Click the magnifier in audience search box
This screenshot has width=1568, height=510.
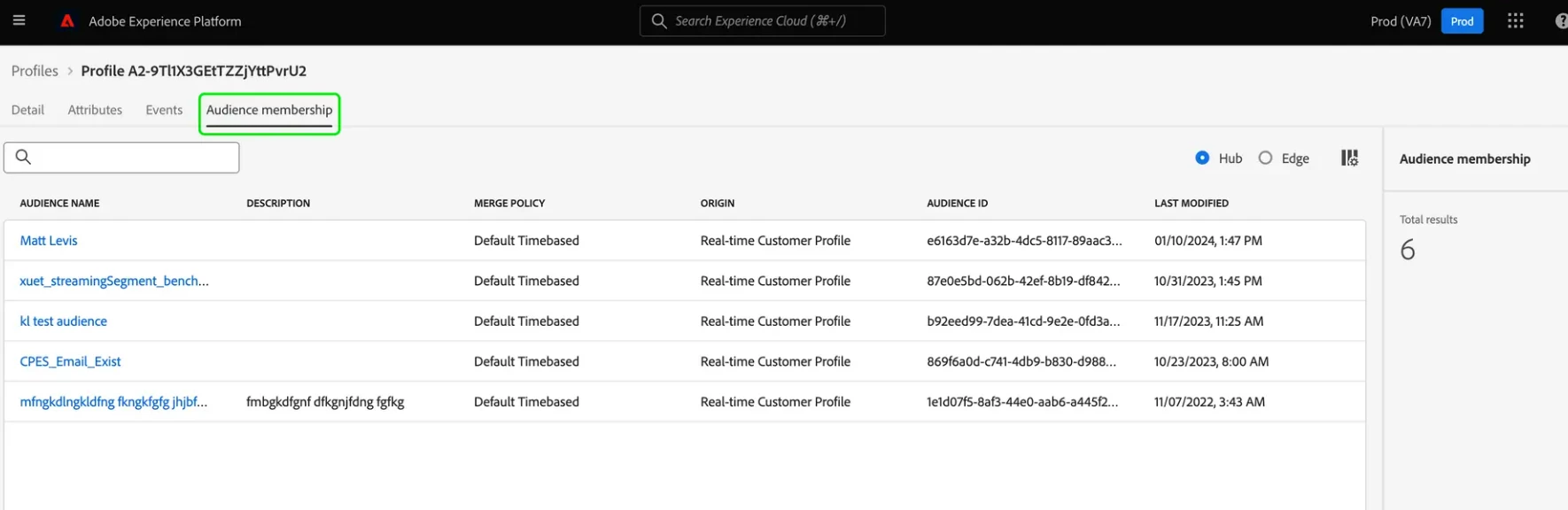click(24, 158)
